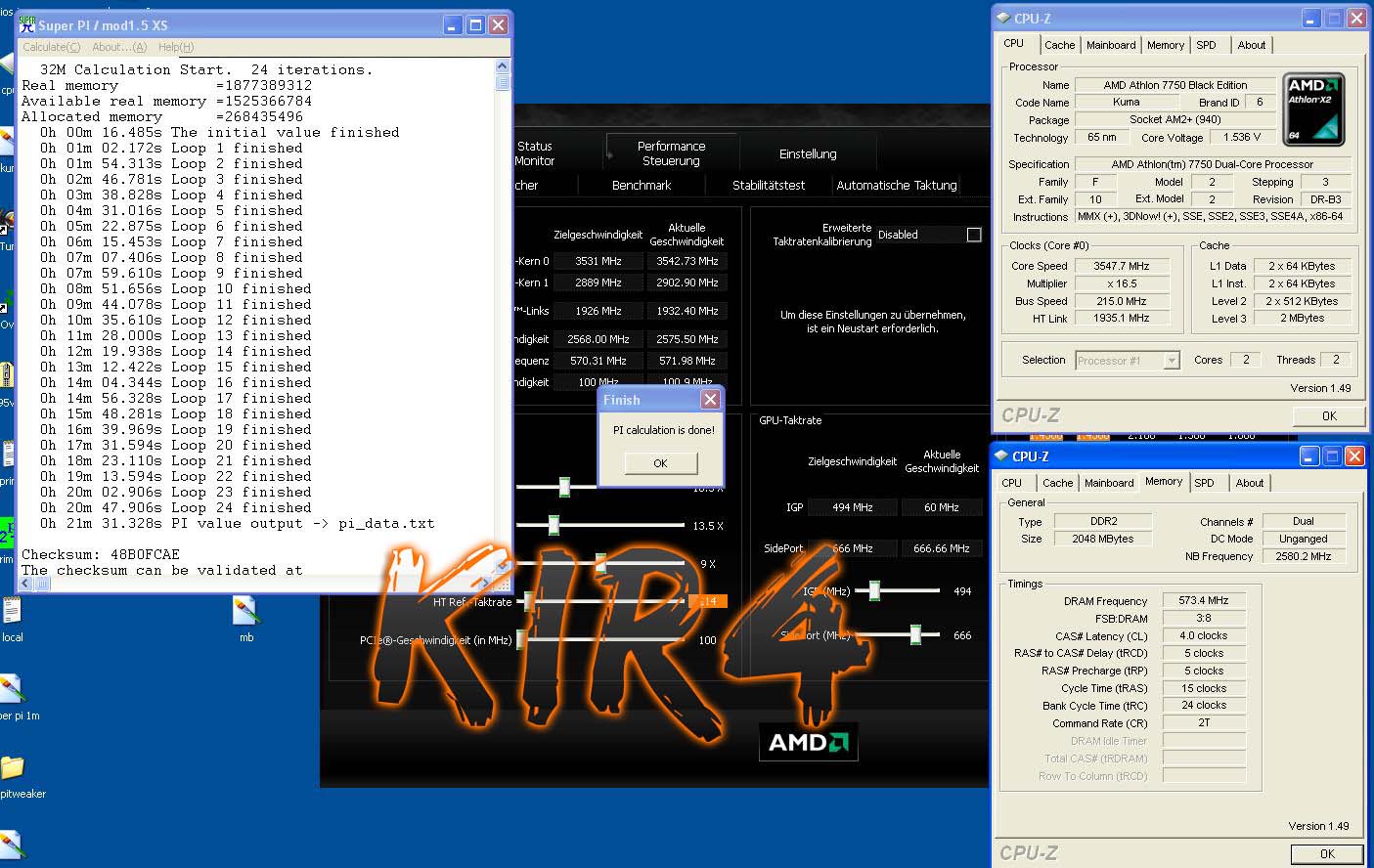1374x868 pixels.
Task: Maximize the Super PI window
Action: (475, 25)
